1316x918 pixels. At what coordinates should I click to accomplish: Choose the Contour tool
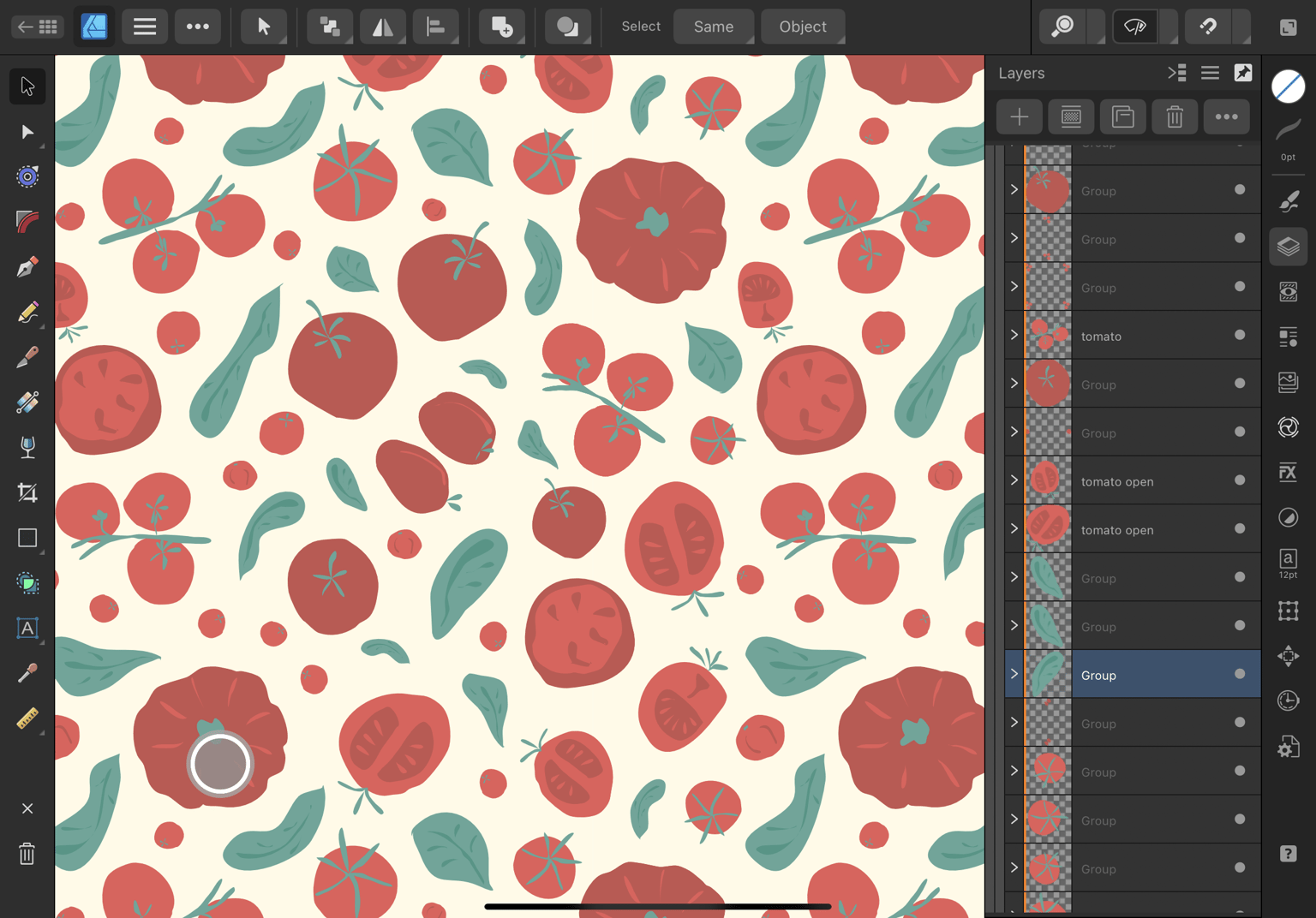27,176
